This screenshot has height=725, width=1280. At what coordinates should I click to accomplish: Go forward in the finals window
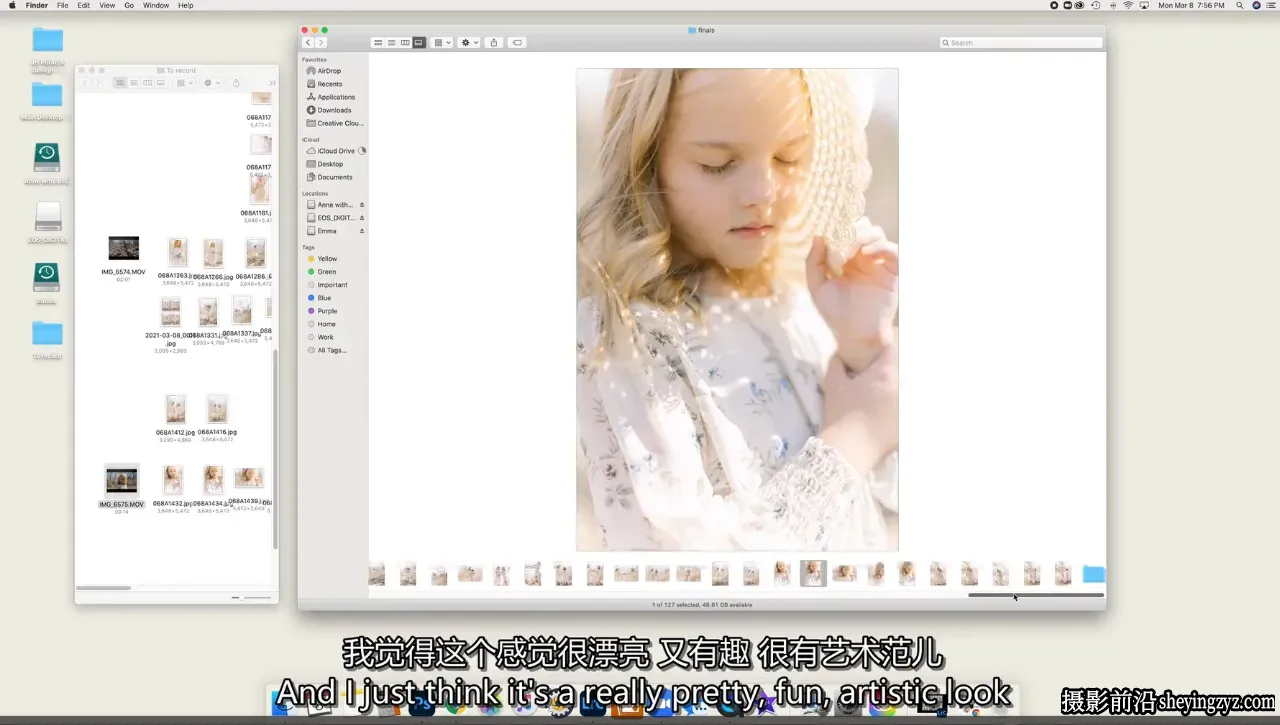coord(321,43)
